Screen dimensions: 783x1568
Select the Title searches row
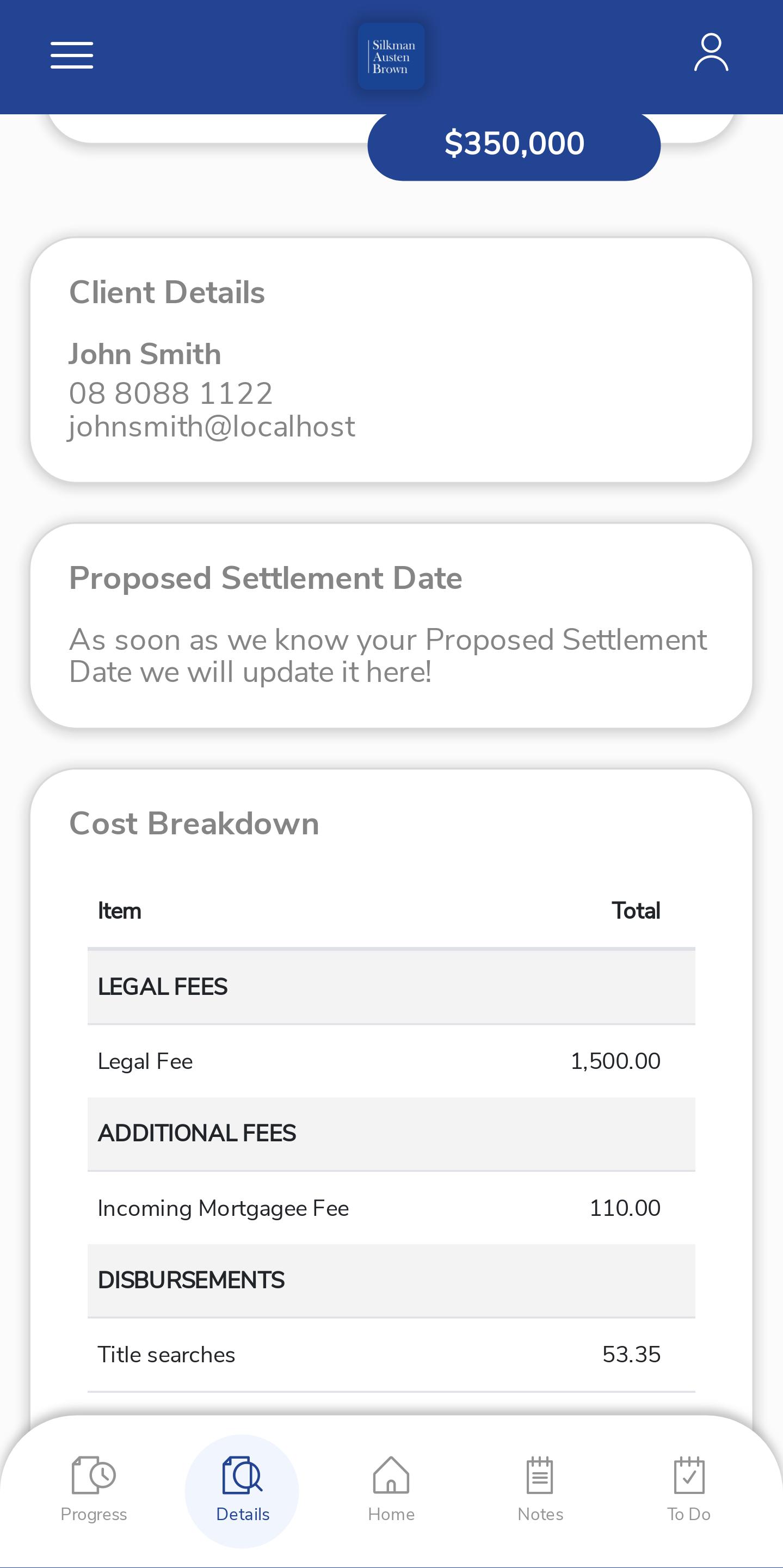pyautogui.click(x=391, y=1355)
